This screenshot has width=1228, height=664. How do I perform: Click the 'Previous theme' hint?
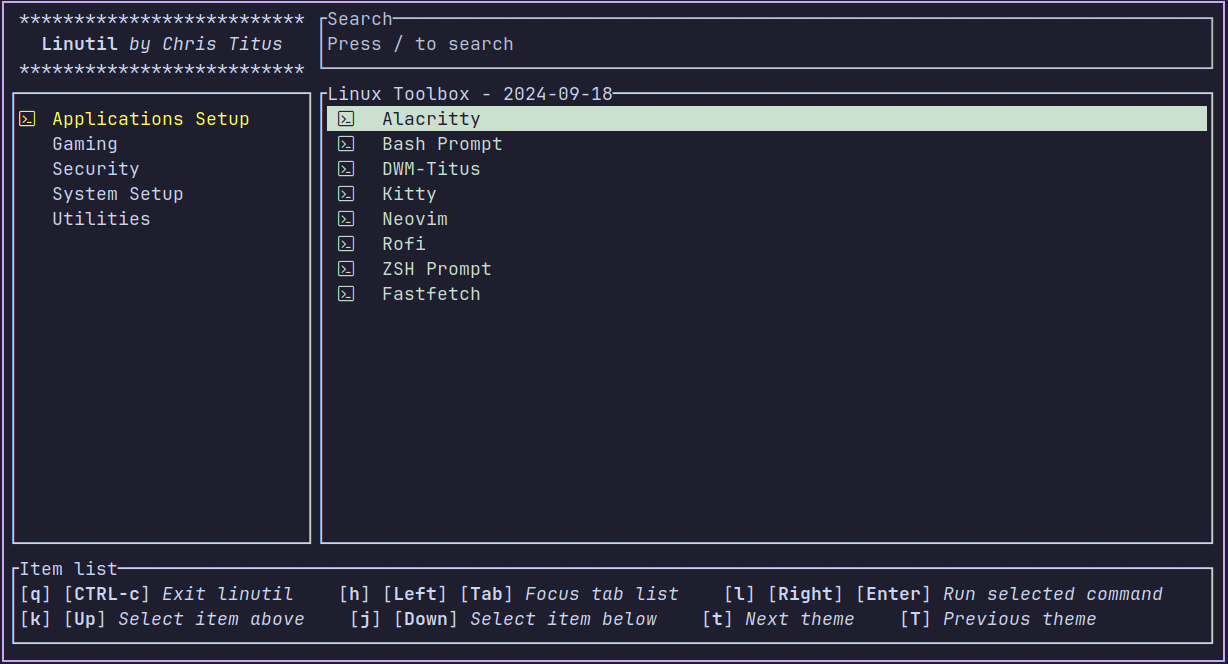(1020, 619)
